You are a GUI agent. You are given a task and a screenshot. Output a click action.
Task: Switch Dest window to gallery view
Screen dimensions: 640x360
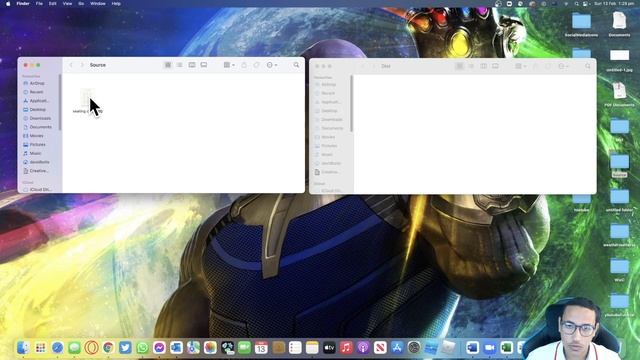coord(495,66)
